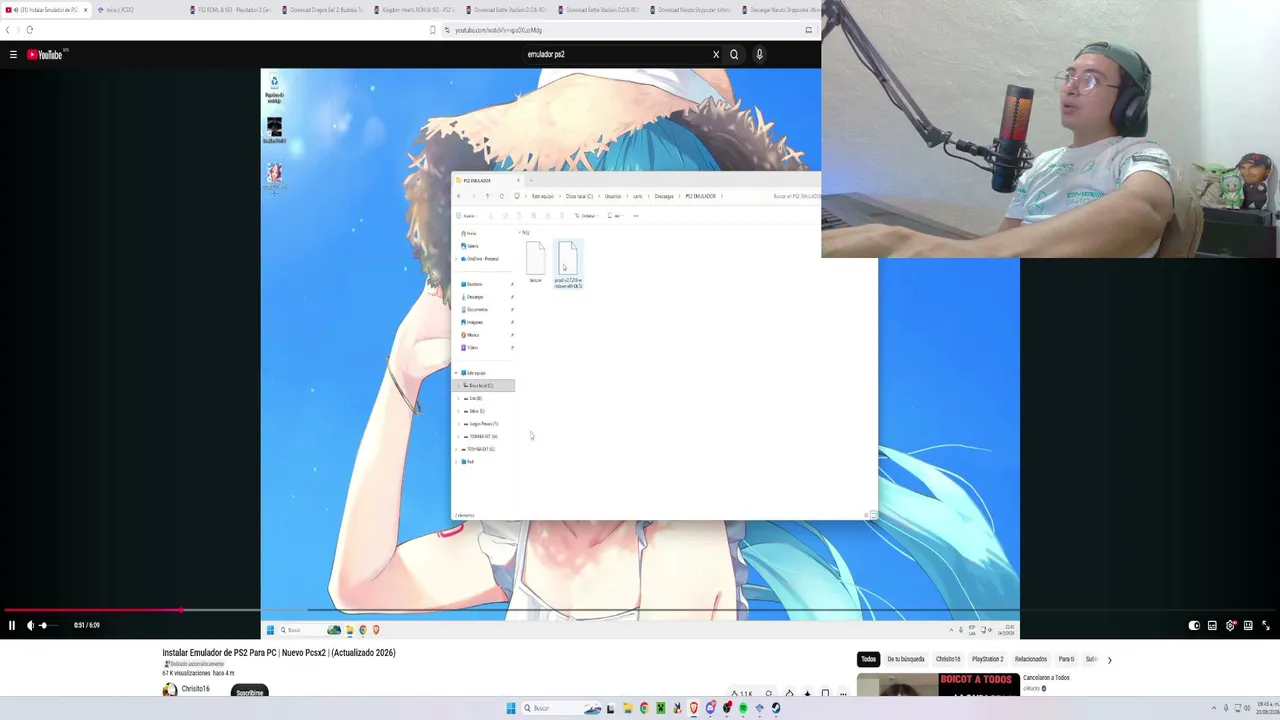This screenshot has height=720, width=1280.
Task: Expand the 'Disco local (C:)' tree node
Action: click(459, 386)
